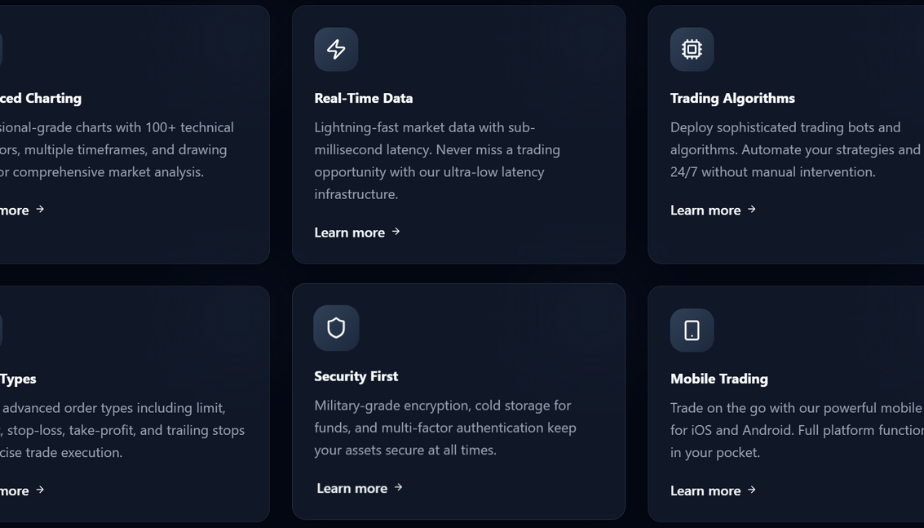The image size is (924, 528).
Task: Click the Charting card heading
Action: [x=41, y=98]
